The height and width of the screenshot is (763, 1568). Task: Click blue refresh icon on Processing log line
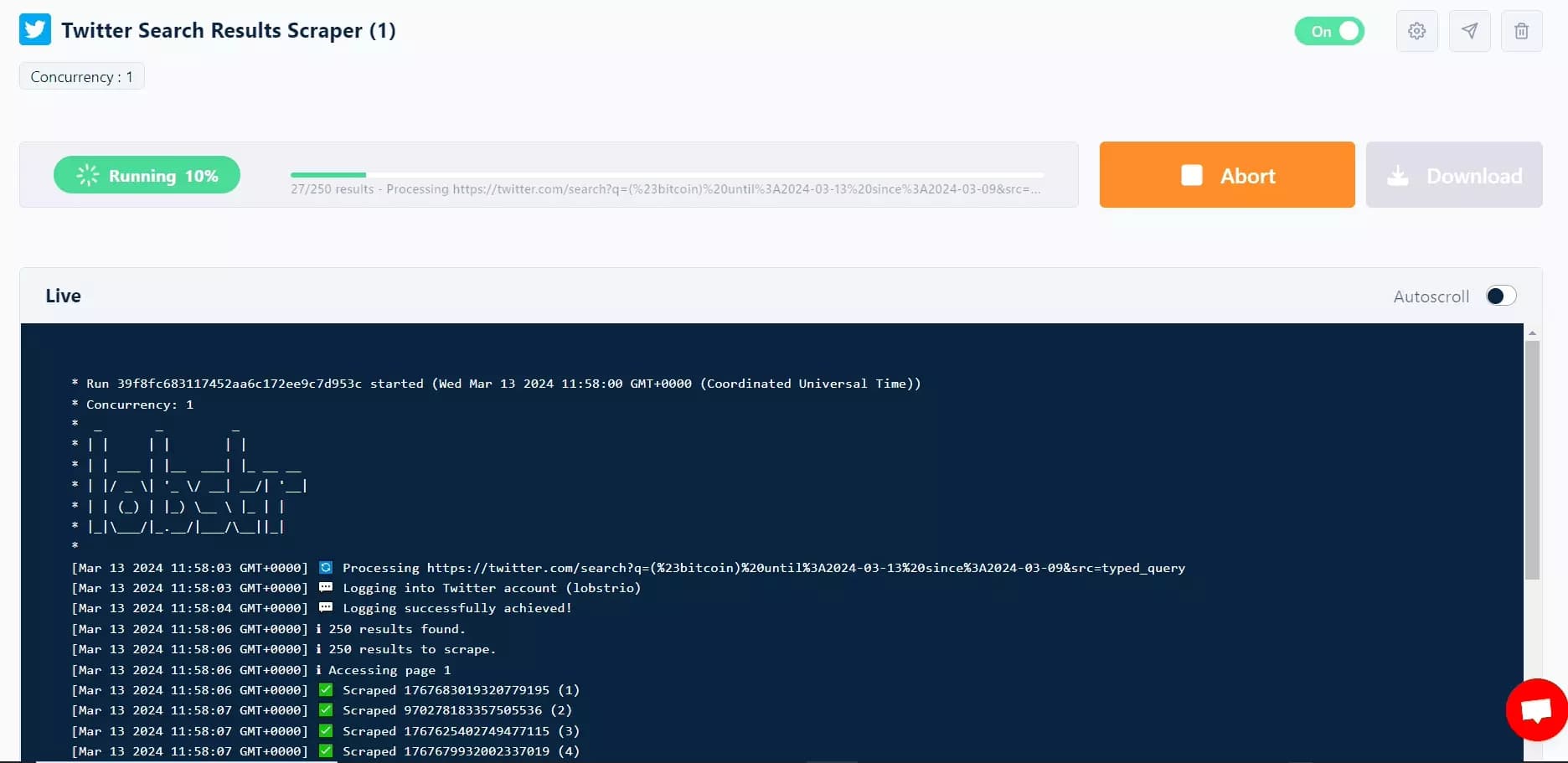tap(326, 568)
